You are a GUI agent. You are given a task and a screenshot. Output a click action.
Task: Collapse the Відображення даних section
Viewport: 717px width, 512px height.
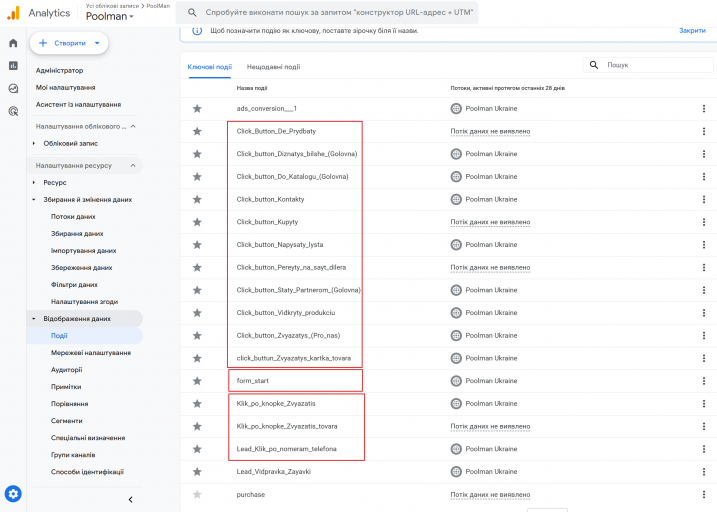(x=33, y=318)
